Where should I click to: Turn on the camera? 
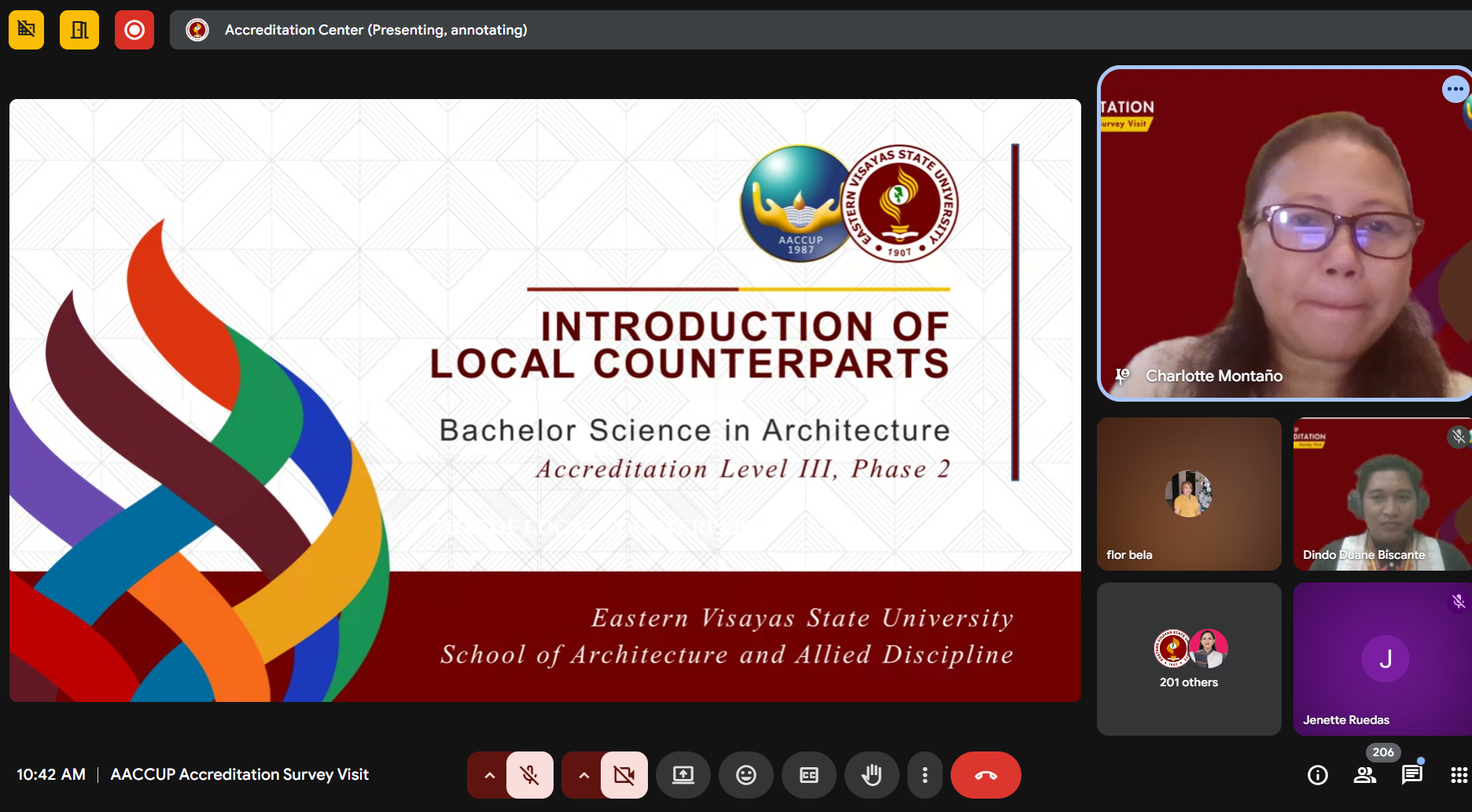pos(624,775)
